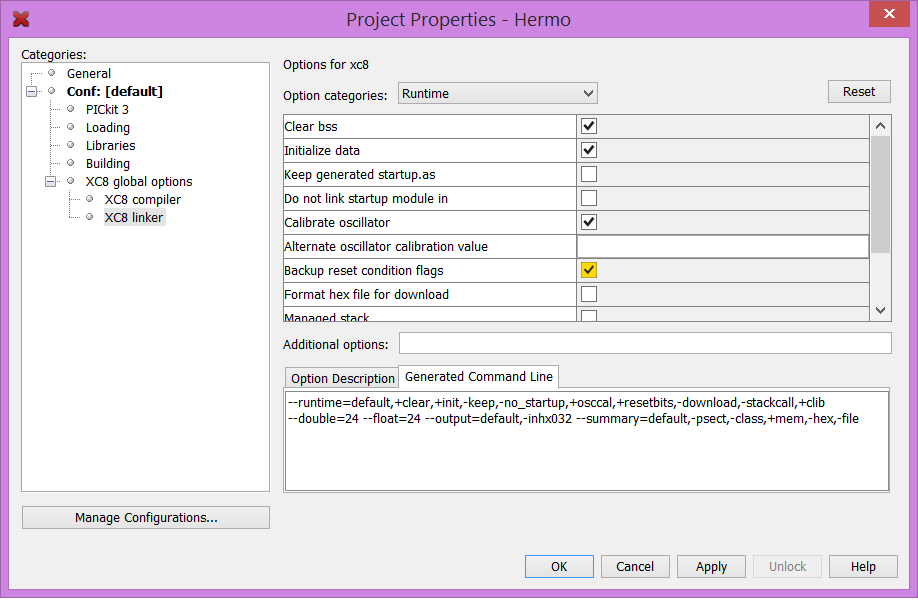Click the MPLAB X icon in title bar

click(20, 19)
